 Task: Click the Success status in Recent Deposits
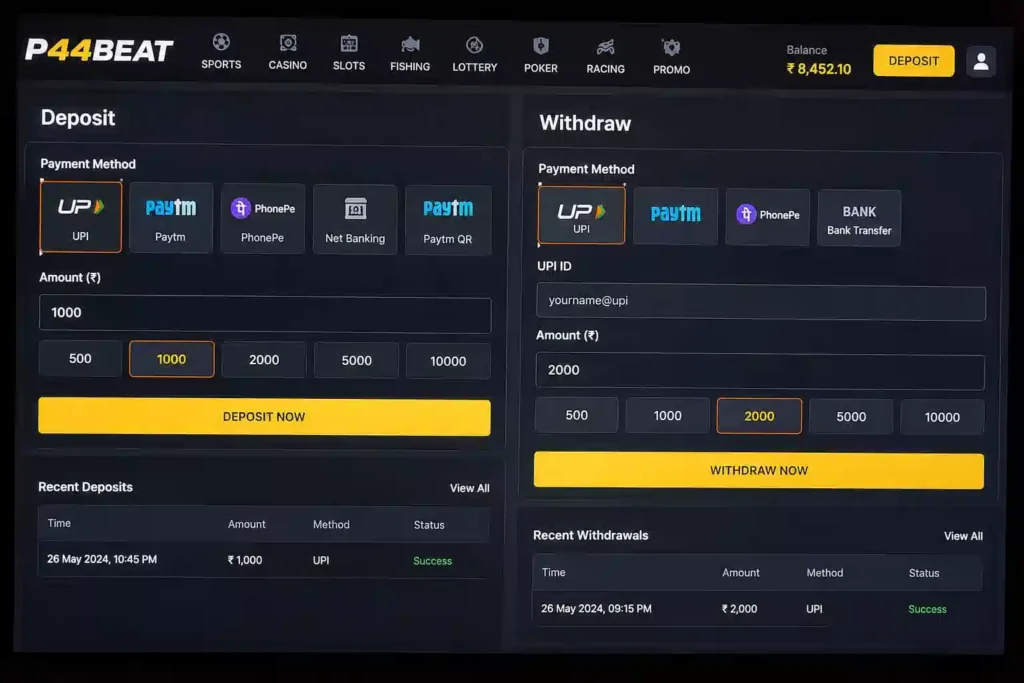(x=432, y=561)
